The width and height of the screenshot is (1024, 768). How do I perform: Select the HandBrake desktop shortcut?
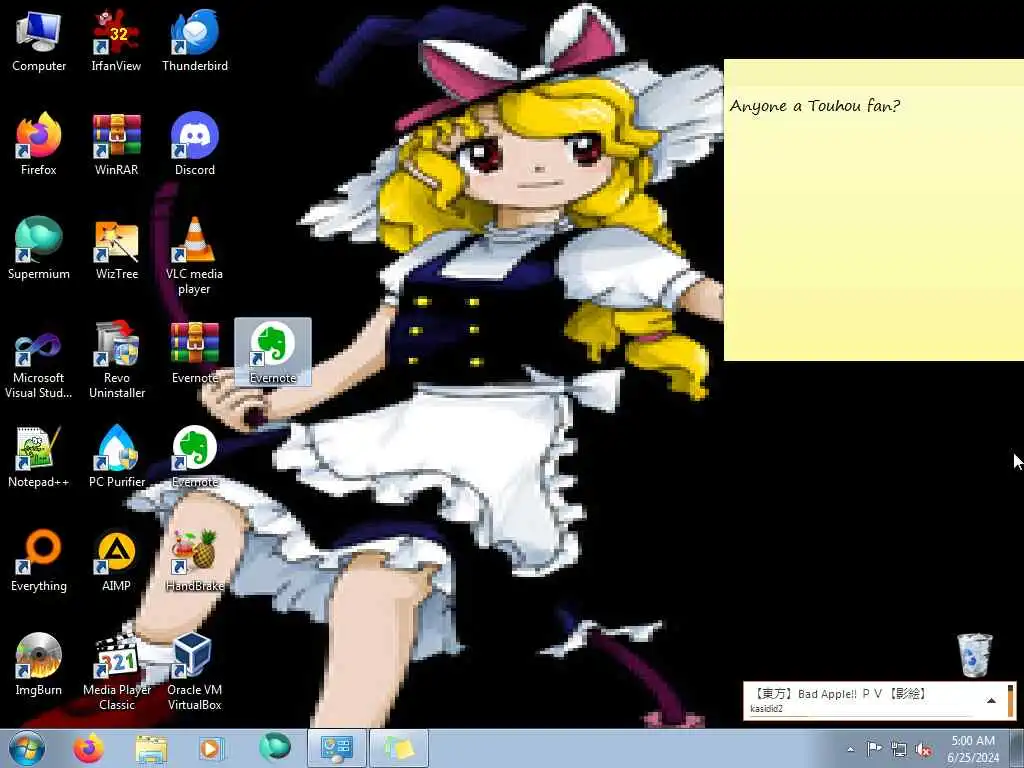pos(195,560)
